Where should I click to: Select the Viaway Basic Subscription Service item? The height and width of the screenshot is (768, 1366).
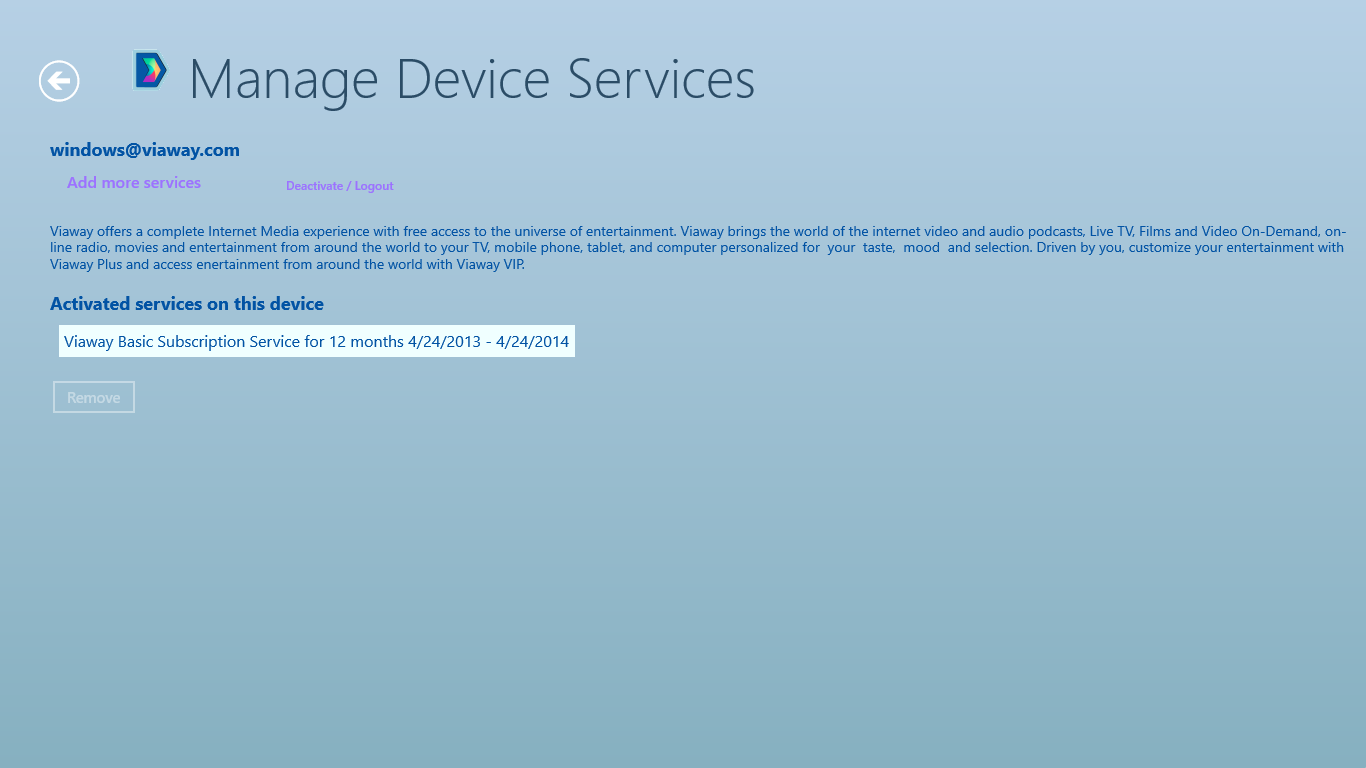(x=316, y=342)
